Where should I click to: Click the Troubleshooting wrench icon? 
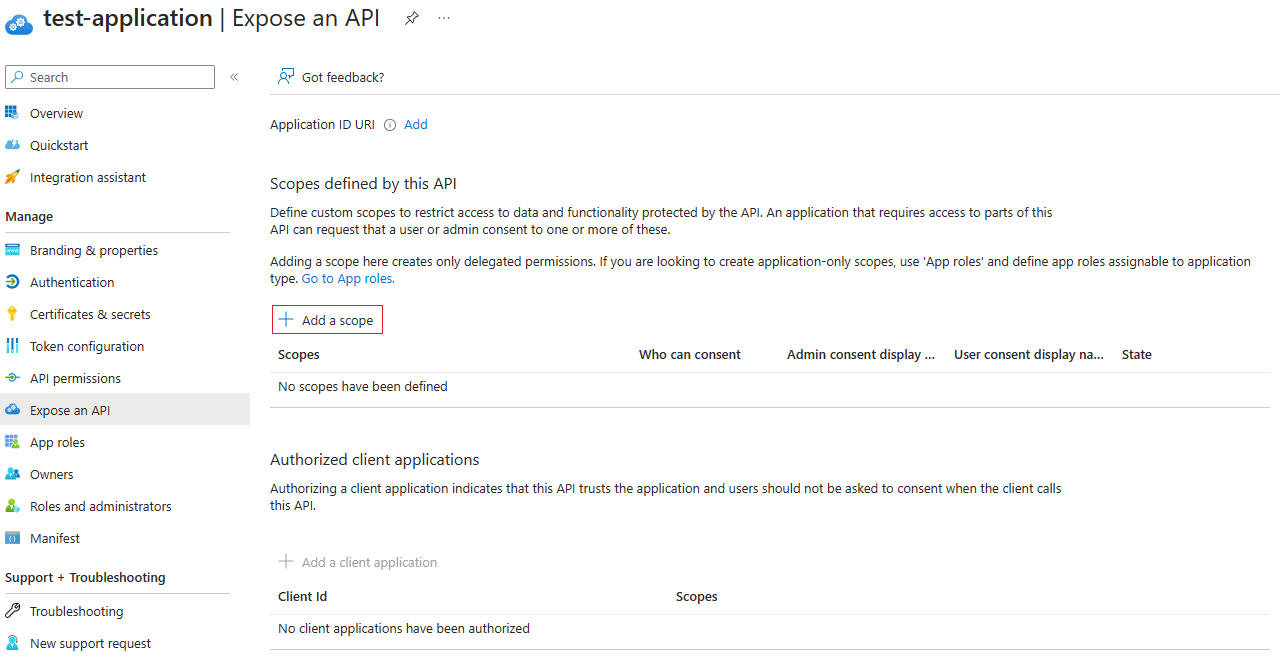12,611
